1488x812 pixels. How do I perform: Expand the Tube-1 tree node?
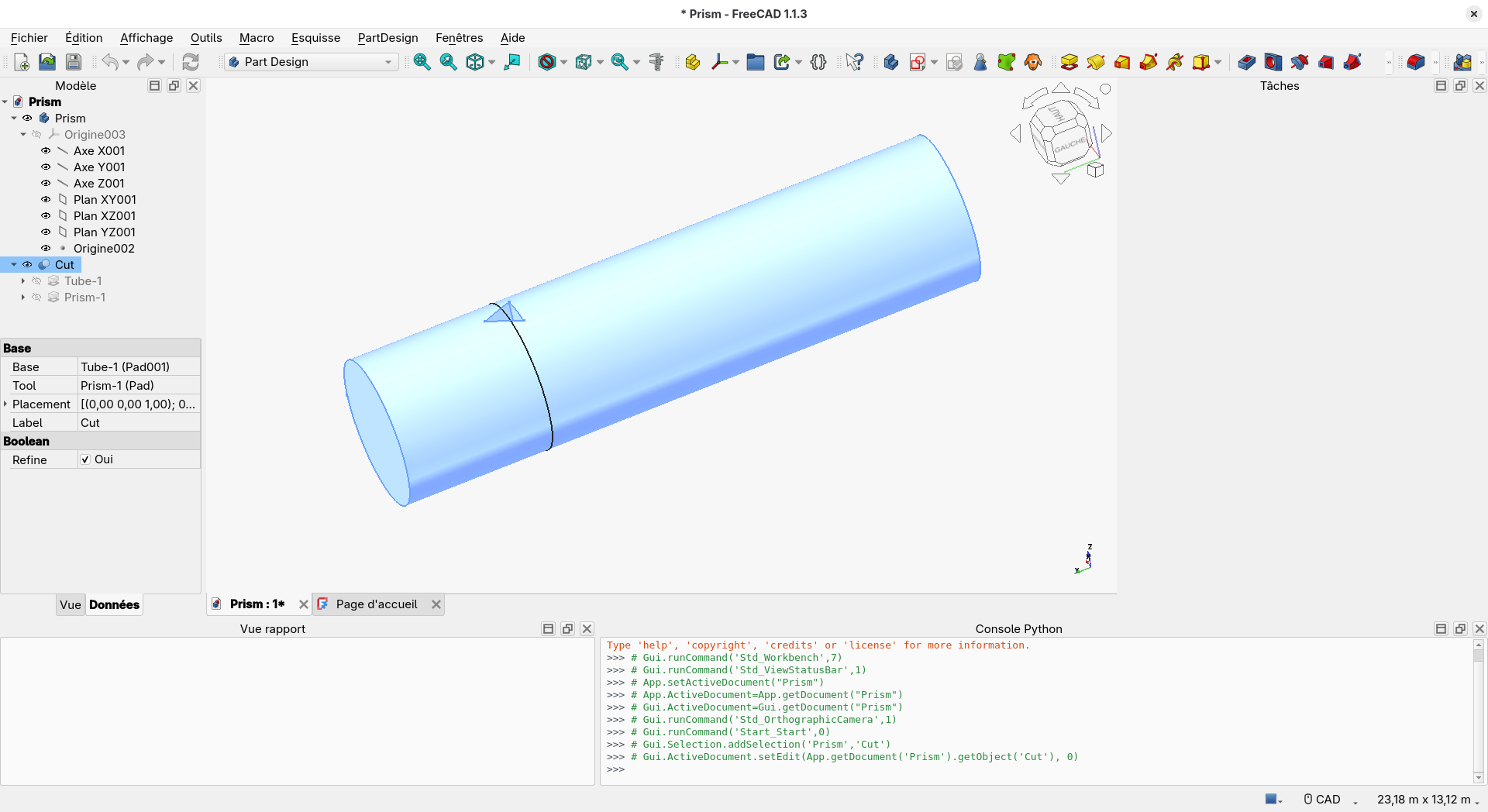pos(23,281)
